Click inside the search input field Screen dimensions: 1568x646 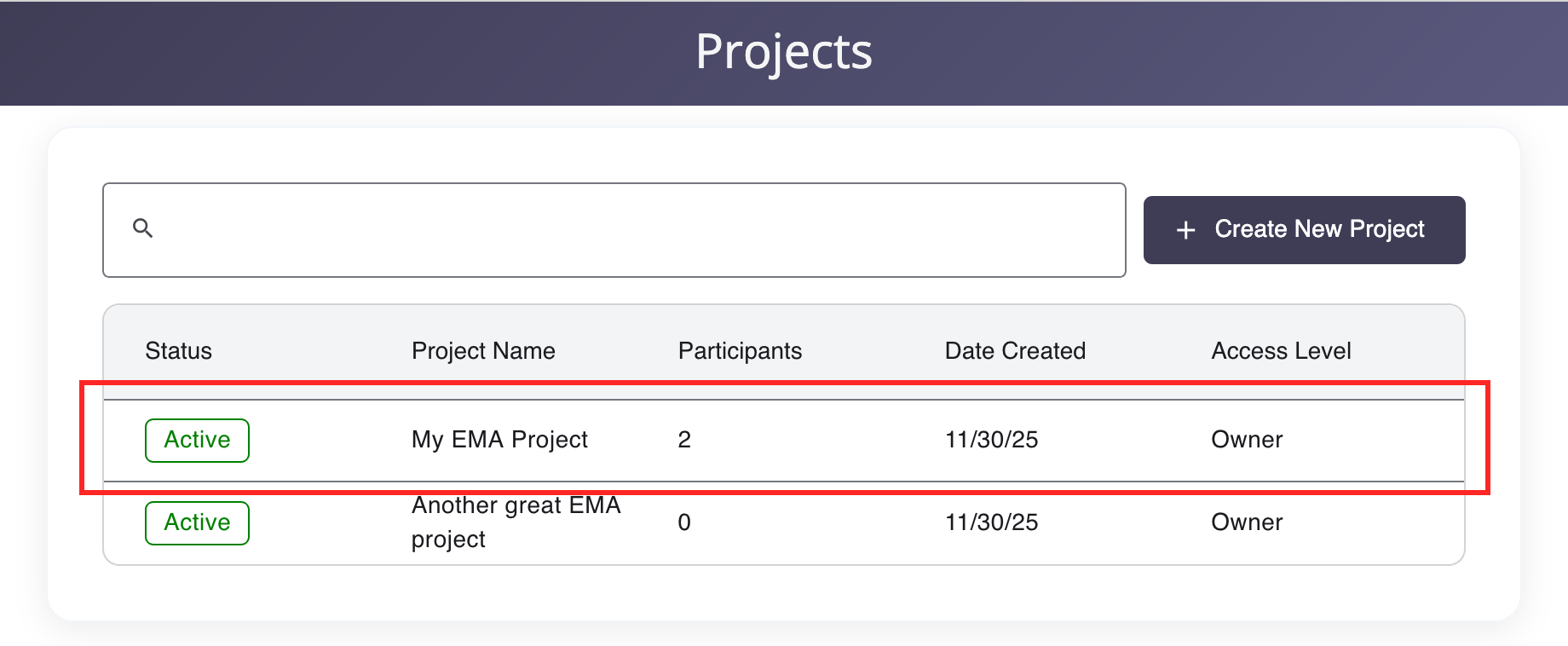coord(597,228)
